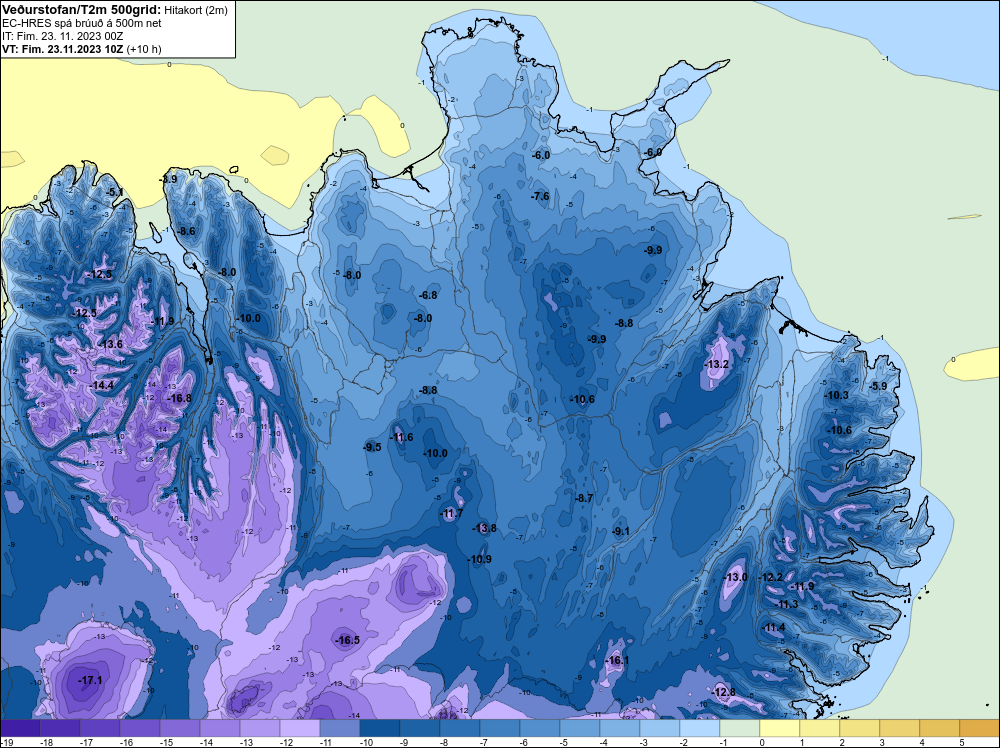
Task: Select the -10.3 temperature label
Action: 837,395
